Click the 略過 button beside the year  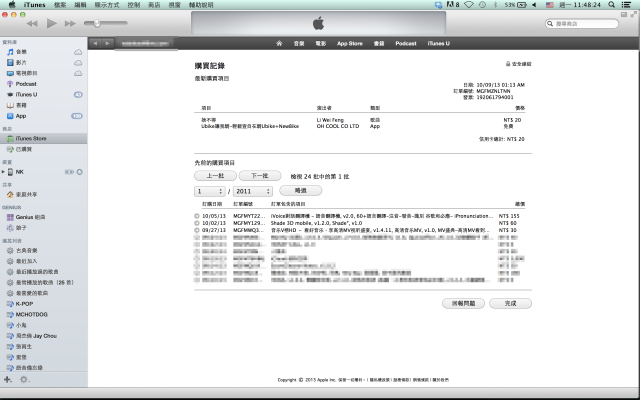click(x=300, y=190)
